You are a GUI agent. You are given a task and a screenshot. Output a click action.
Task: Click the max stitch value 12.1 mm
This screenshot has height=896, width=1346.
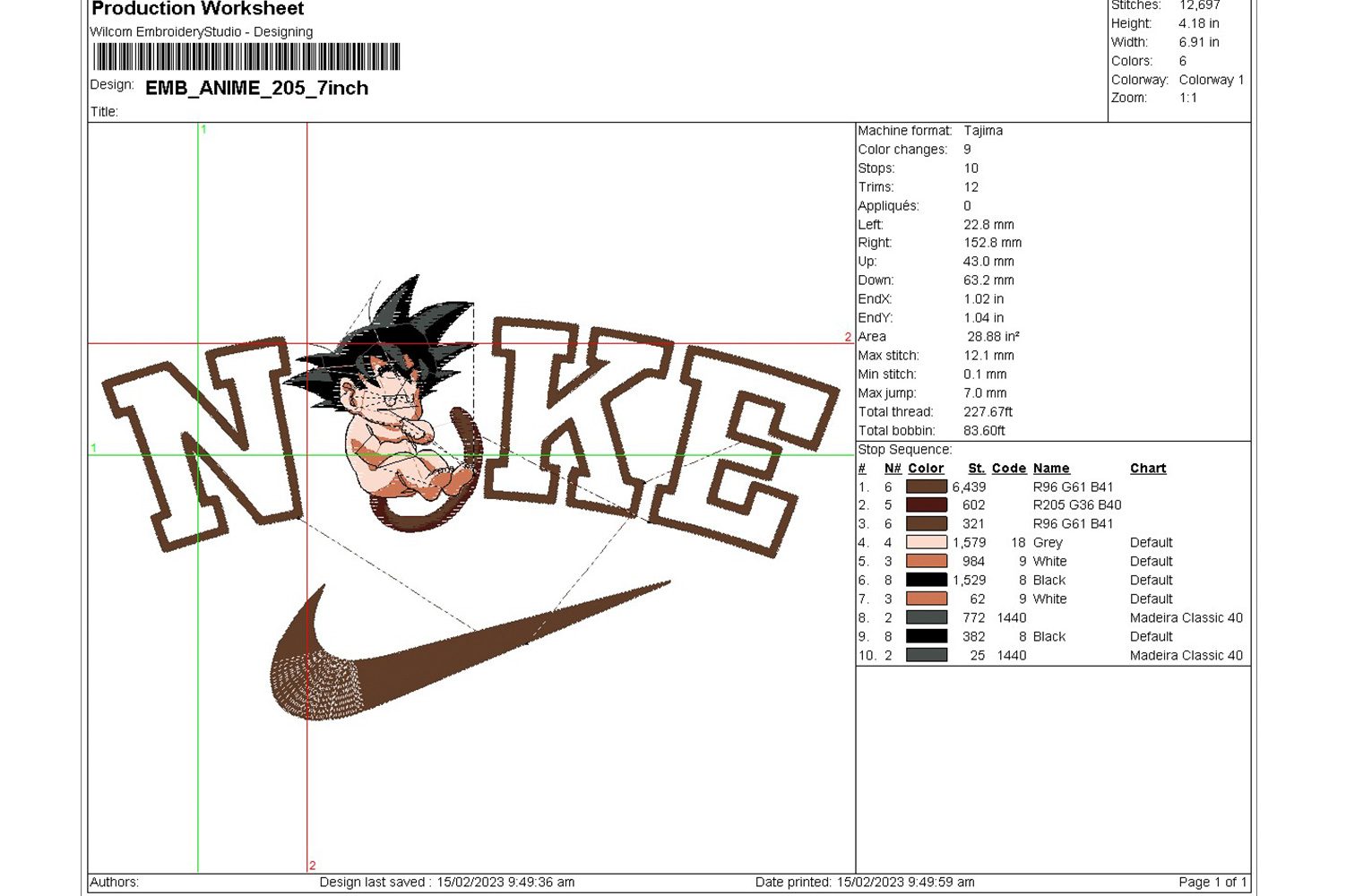coord(989,356)
